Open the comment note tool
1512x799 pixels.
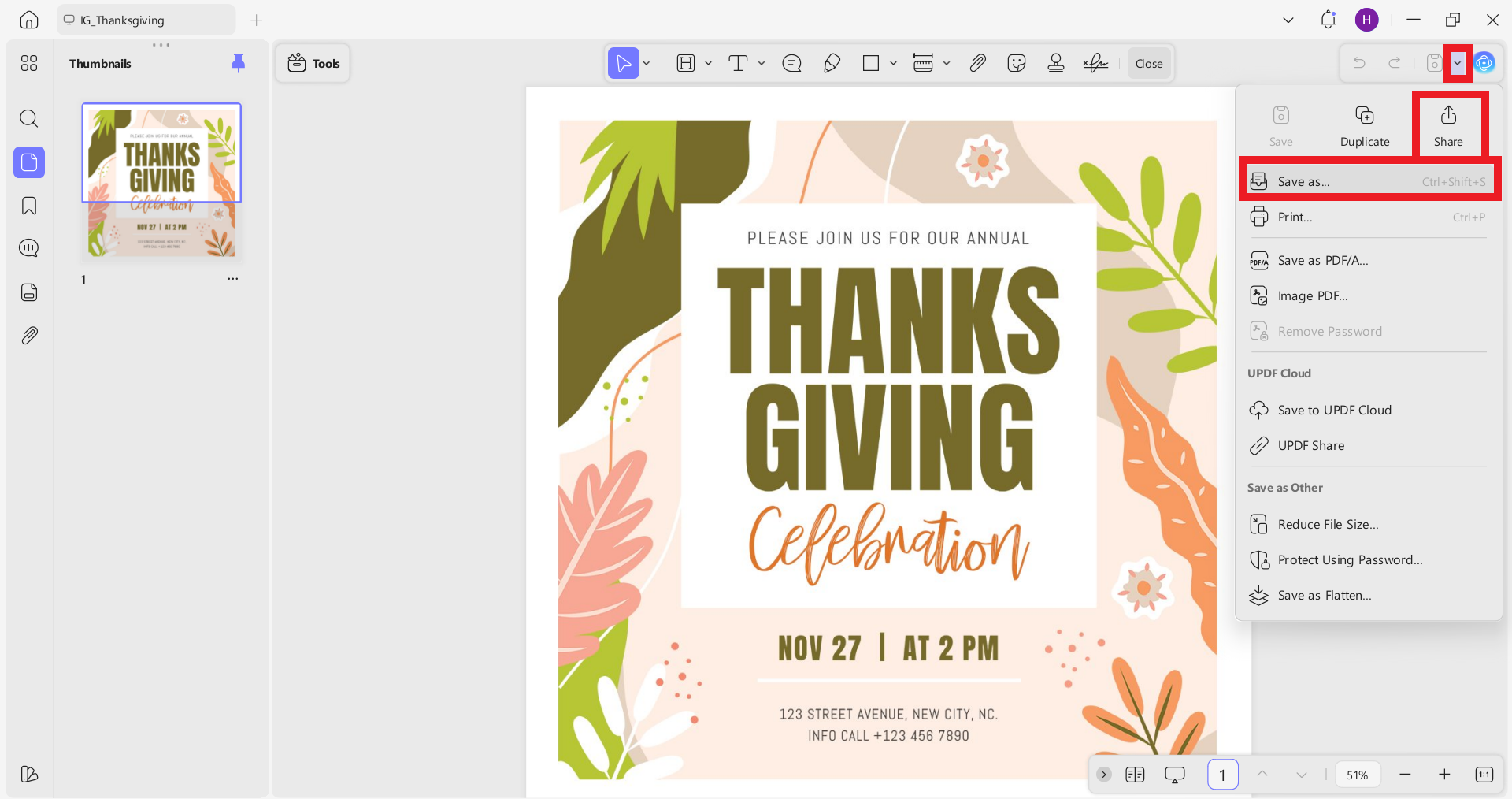(x=792, y=64)
